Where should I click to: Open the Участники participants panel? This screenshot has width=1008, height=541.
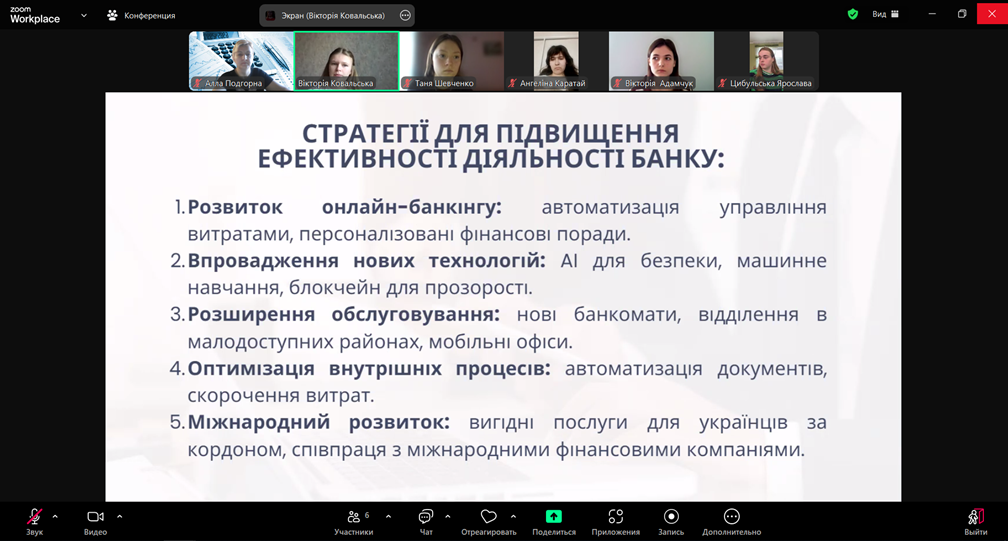click(353, 517)
